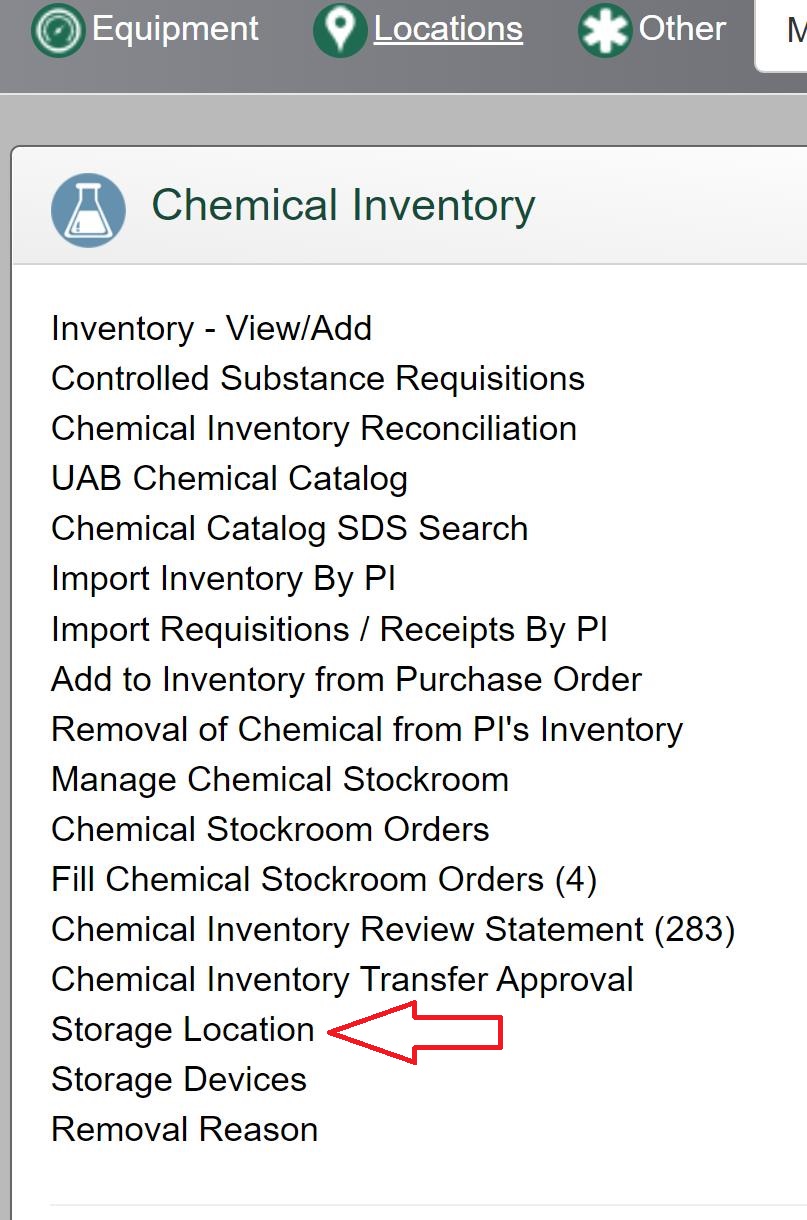Go to Controlled Substance Requisitions

click(317, 378)
